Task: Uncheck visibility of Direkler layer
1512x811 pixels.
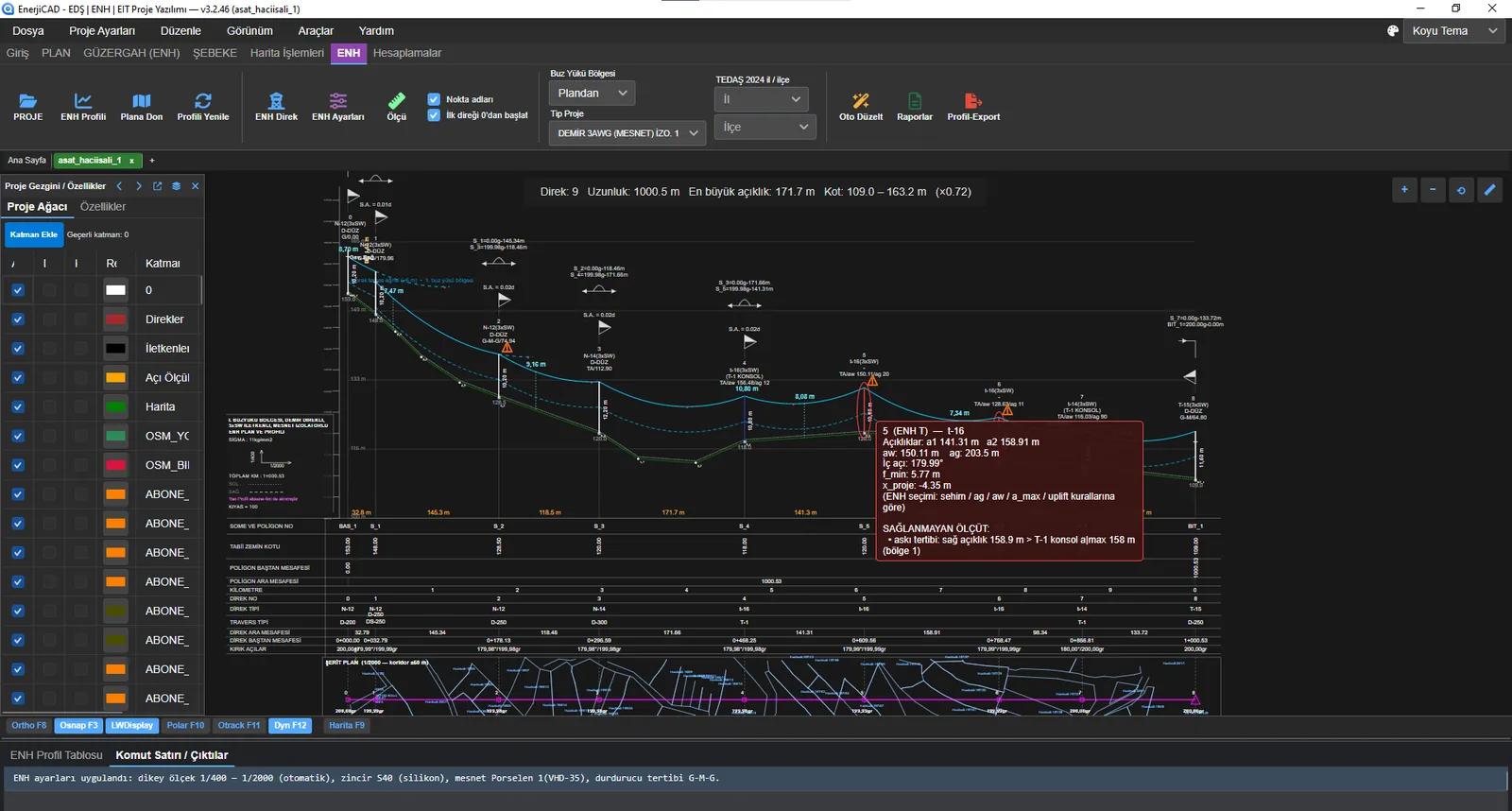Action: (18, 319)
